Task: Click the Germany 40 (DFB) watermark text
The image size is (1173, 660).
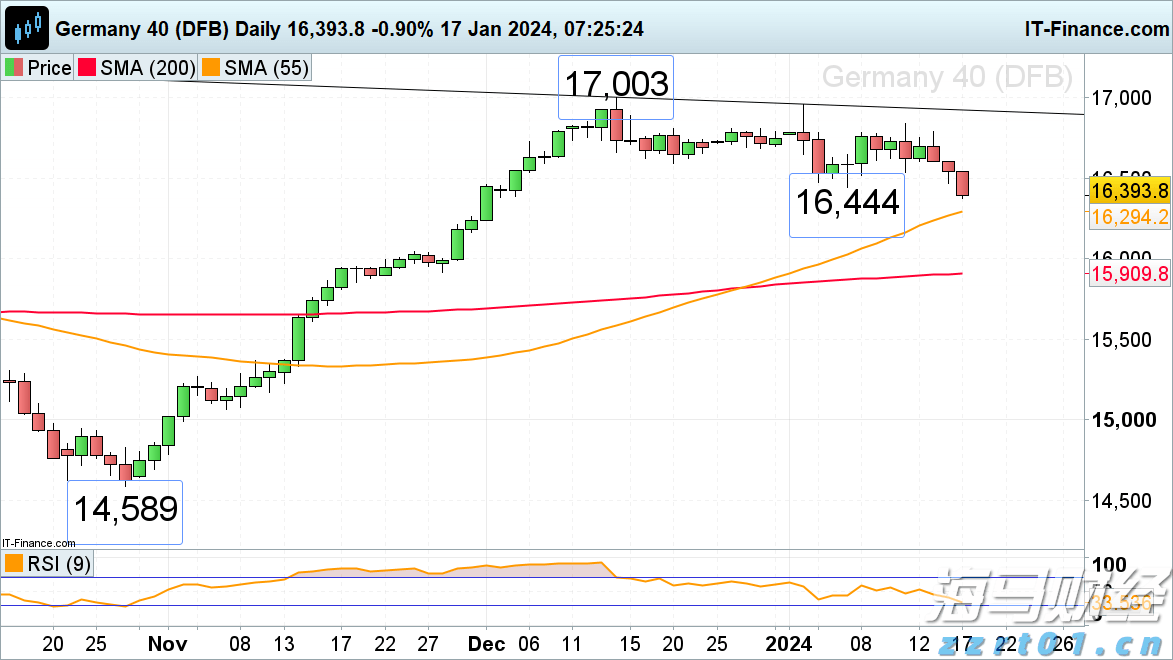Action: point(946,77)
